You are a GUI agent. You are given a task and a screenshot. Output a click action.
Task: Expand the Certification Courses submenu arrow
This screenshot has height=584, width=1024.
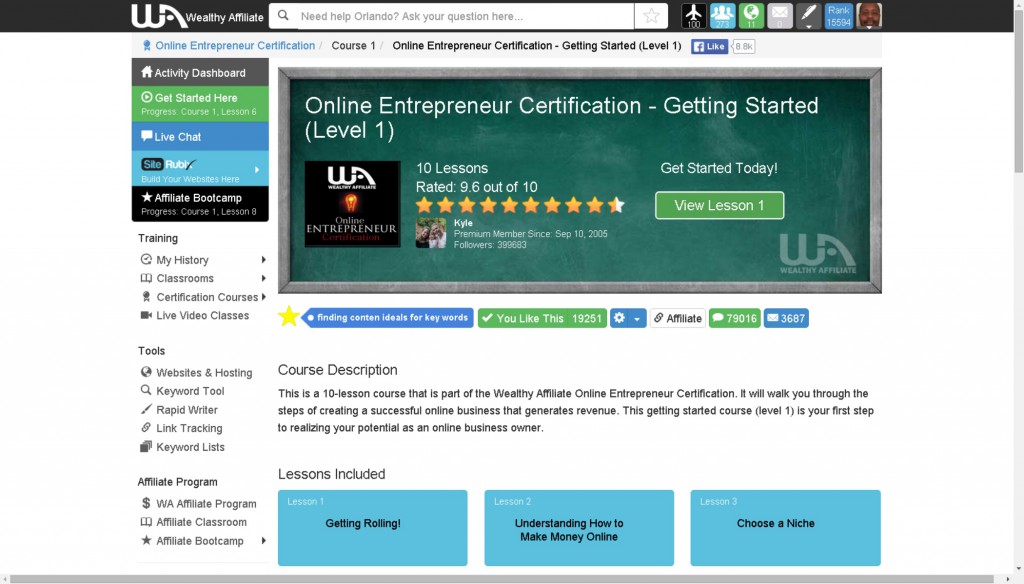(264, 297)
